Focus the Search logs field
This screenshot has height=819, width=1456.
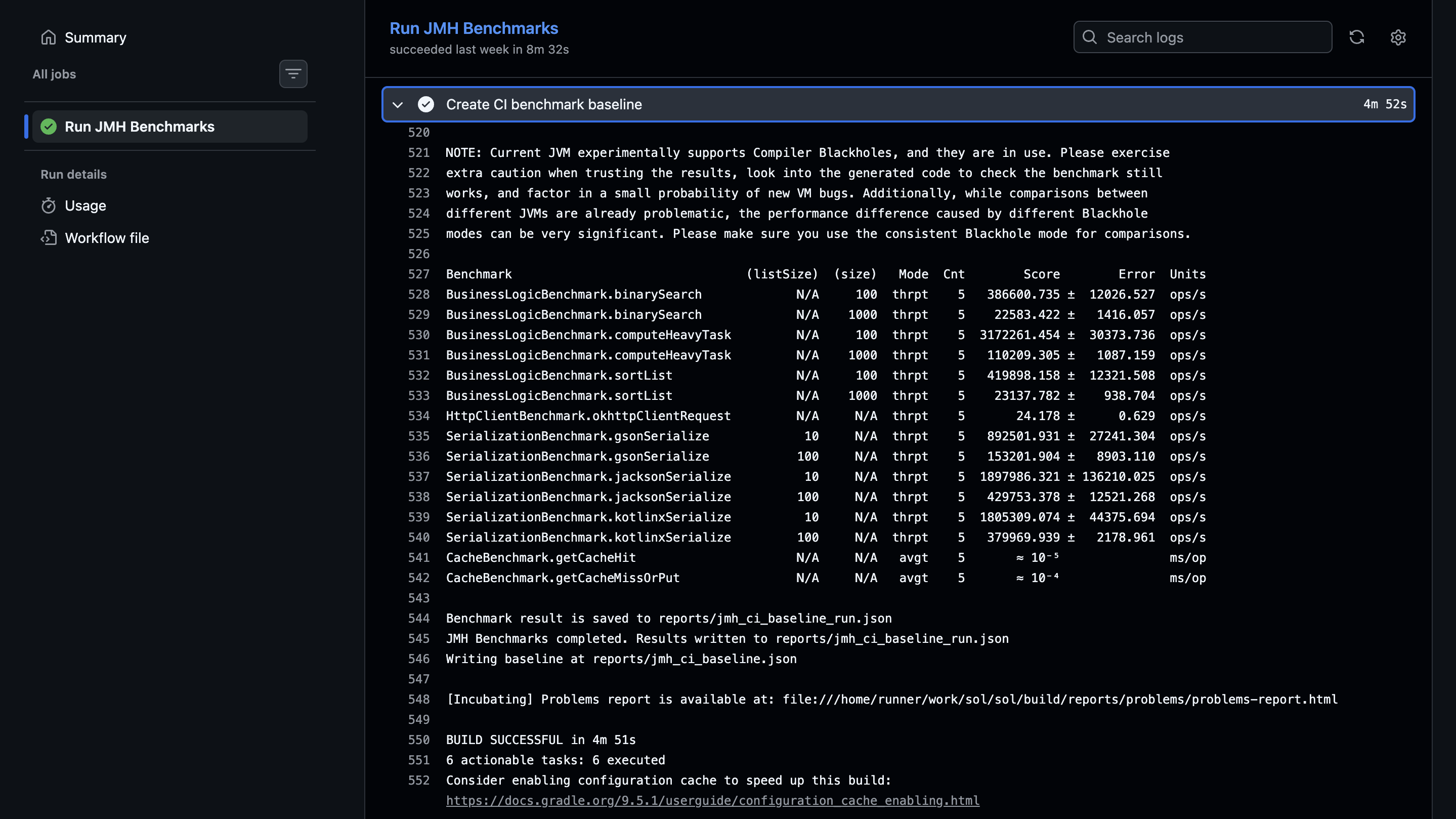[1202, 37]
